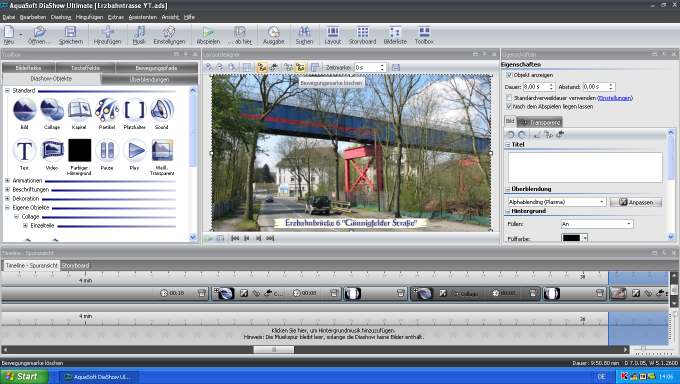This screenshot has height=384, width=680.
Task: Open the Datei menu
Action: (x=9, y=17)
